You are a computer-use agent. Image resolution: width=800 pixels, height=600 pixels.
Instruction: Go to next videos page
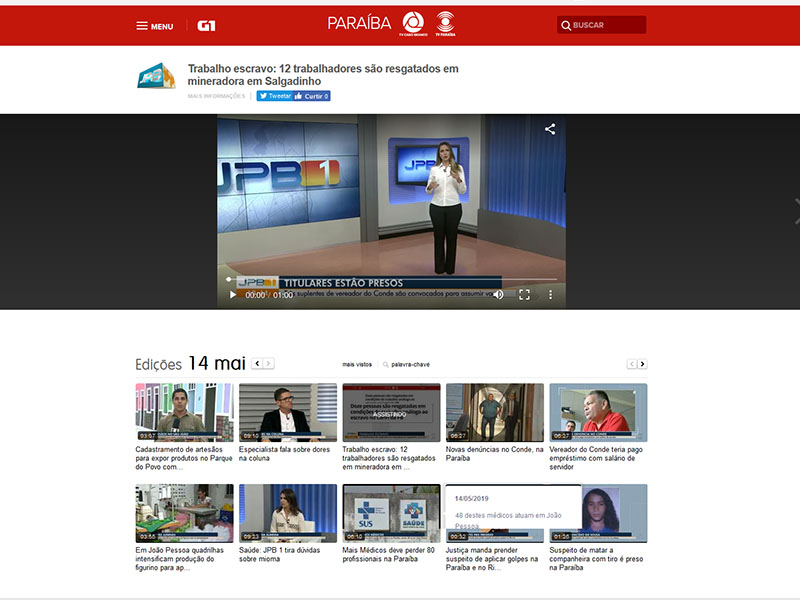tap(642, 364)
